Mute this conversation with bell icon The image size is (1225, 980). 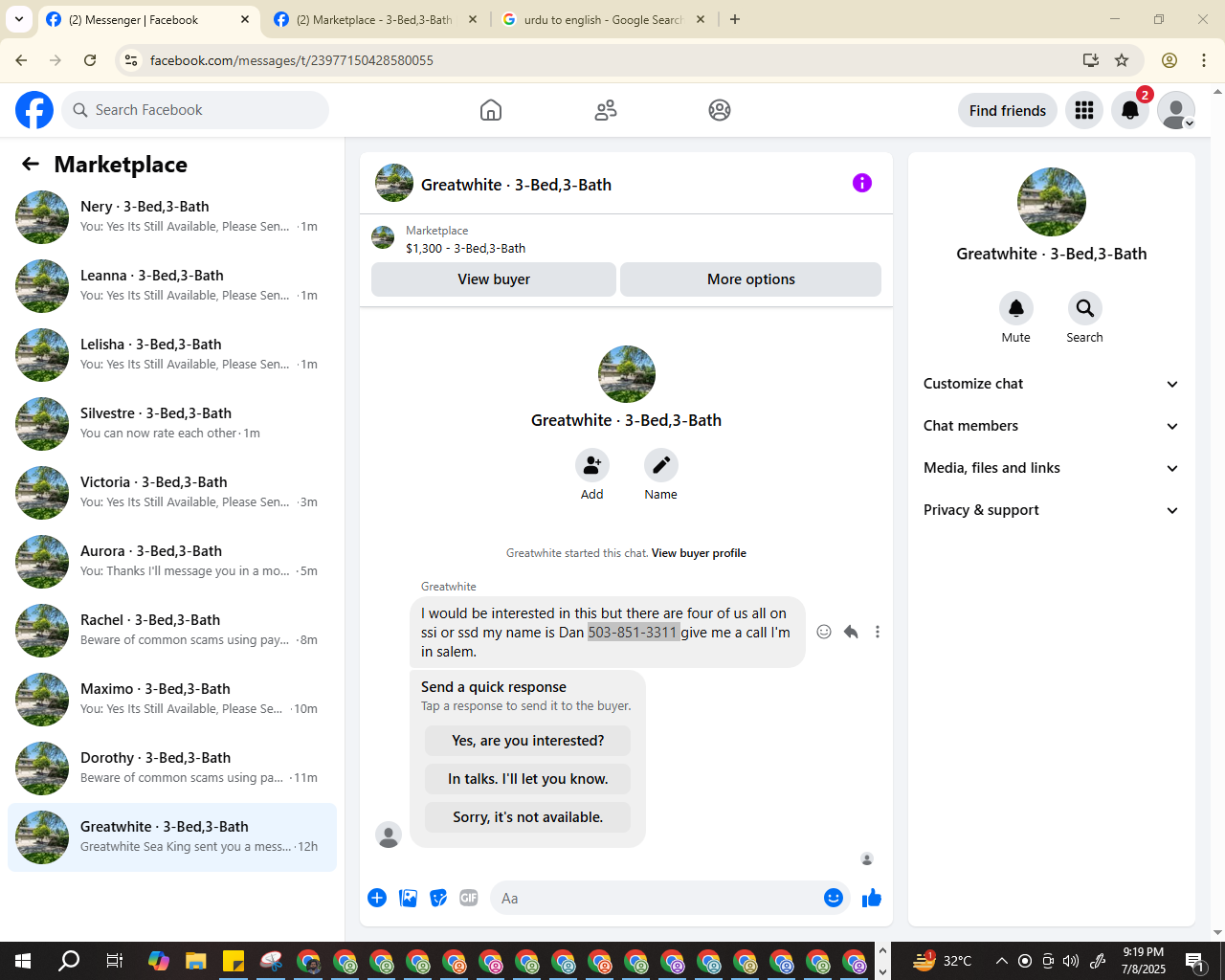[x=1016, y=308]
